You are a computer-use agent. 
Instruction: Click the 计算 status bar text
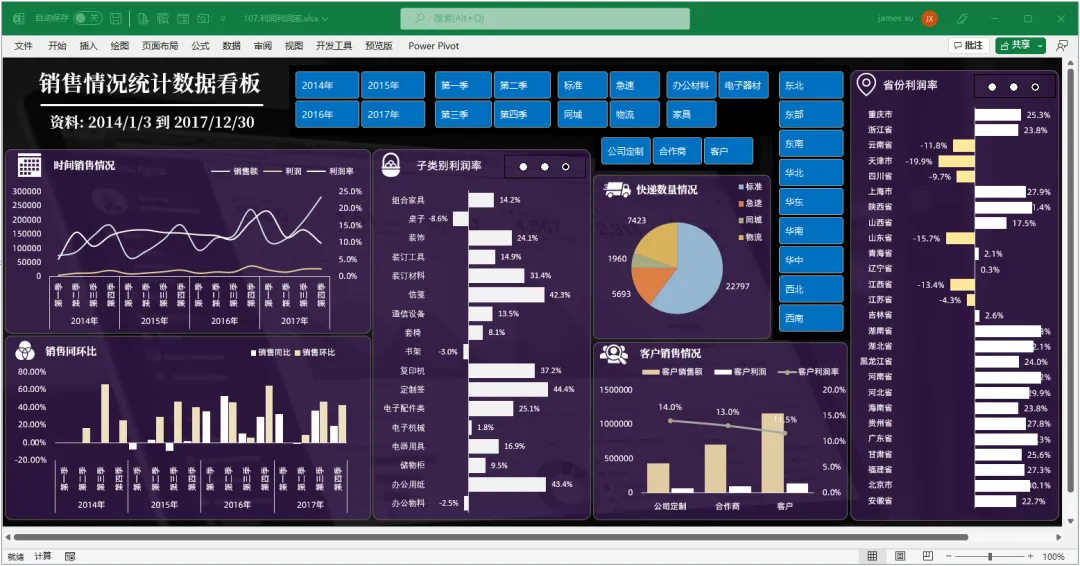pyautogui.click(x=43, y=556)
